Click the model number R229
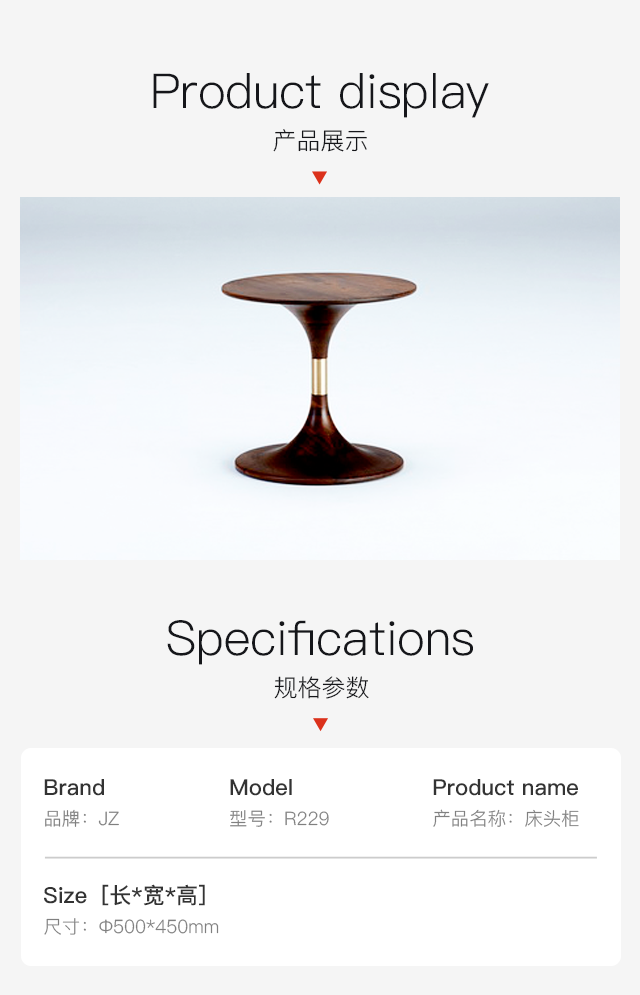The width and height of the screenshot is (640, 995). tap(306, 819)
